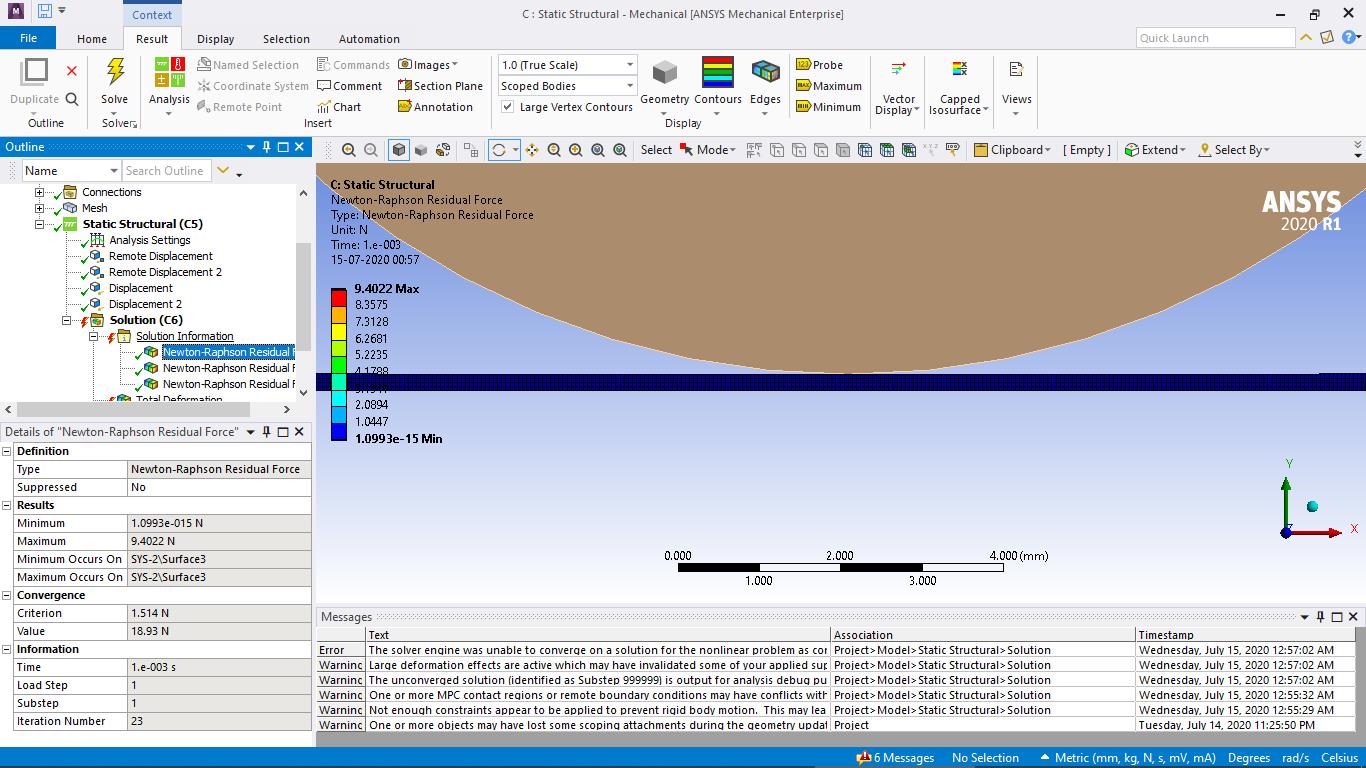
Task: Open the File menu
Action: 28,38
